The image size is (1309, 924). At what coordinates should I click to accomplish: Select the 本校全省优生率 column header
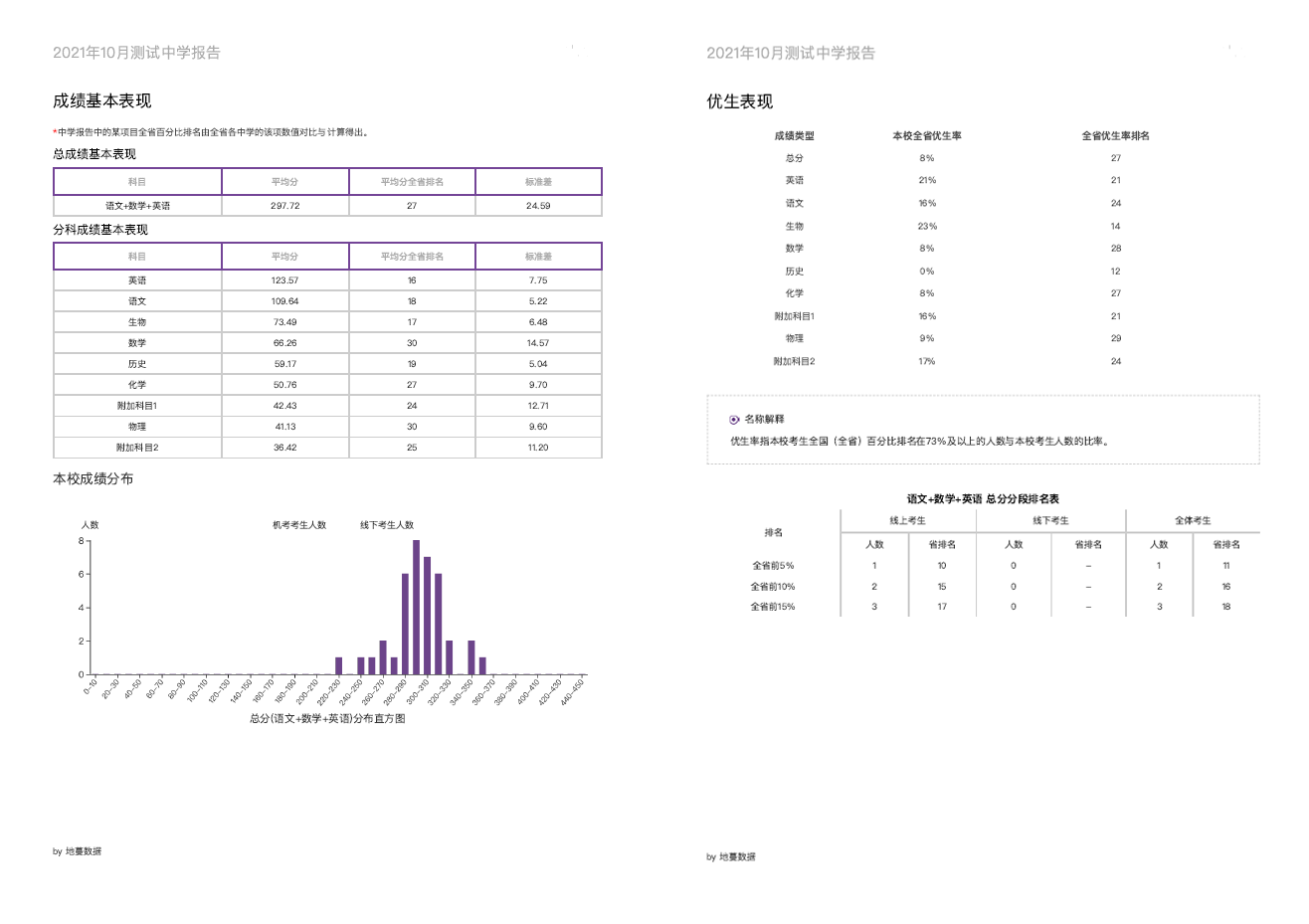tap(927, 136)
